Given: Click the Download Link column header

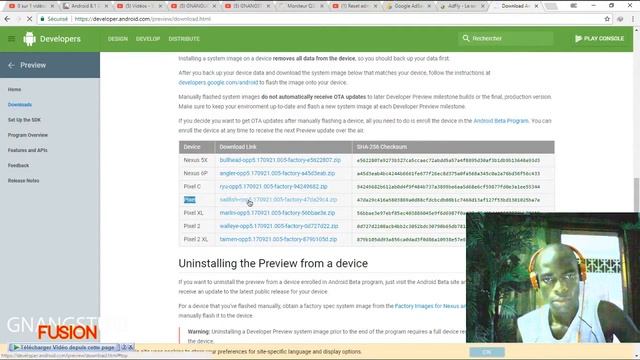Looking at the screenshot, I should click(238, 147).
